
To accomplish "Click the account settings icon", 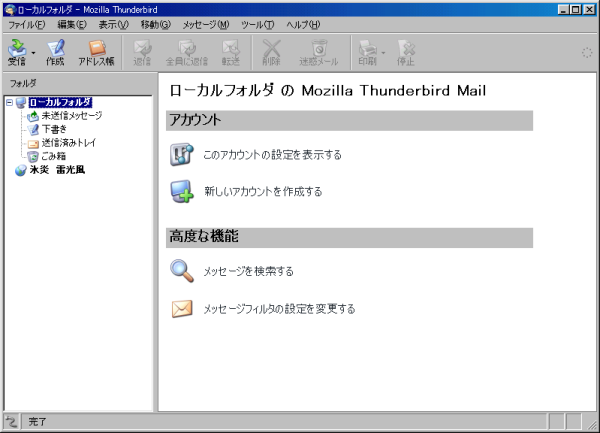I will (x=181, y=154).
